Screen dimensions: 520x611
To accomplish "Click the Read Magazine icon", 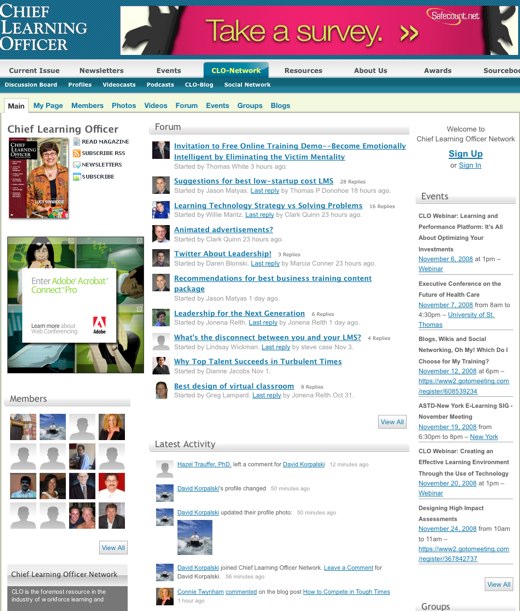I will pyautogui.click(x=76, y=141).
